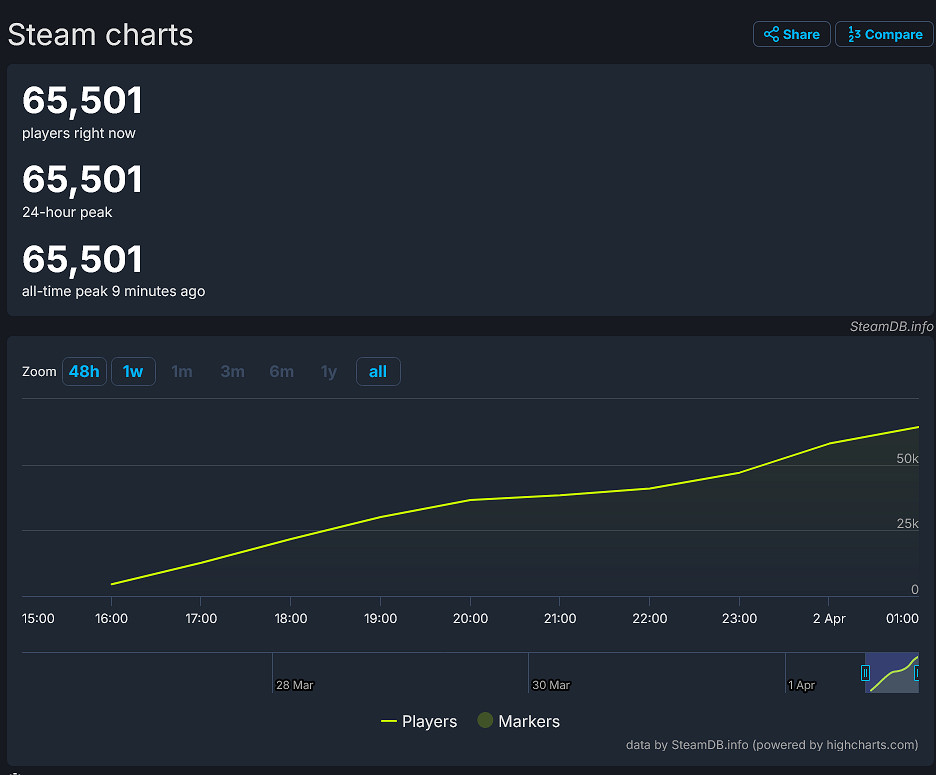This screenshot has height=775, width=936.
Task: Click the 28 Mar label on the navigator timeline
Action: tap(294, 685)
